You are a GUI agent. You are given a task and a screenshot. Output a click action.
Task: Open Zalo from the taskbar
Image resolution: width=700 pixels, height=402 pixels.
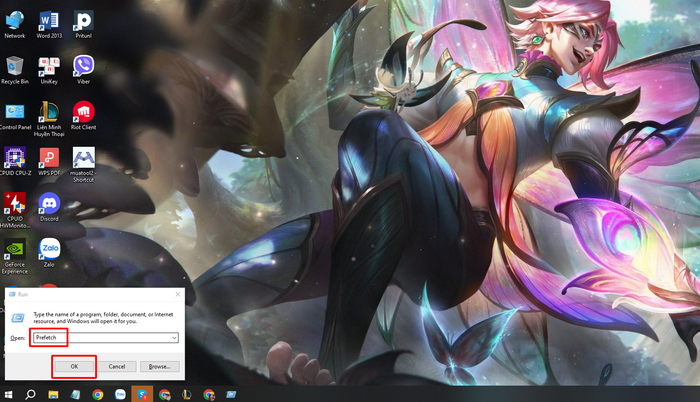point(120,394)
